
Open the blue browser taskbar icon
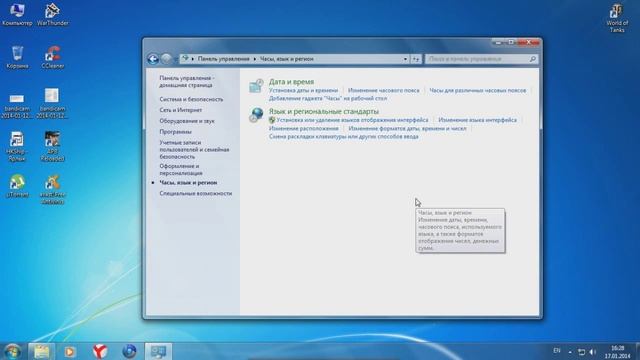(129, 351)
